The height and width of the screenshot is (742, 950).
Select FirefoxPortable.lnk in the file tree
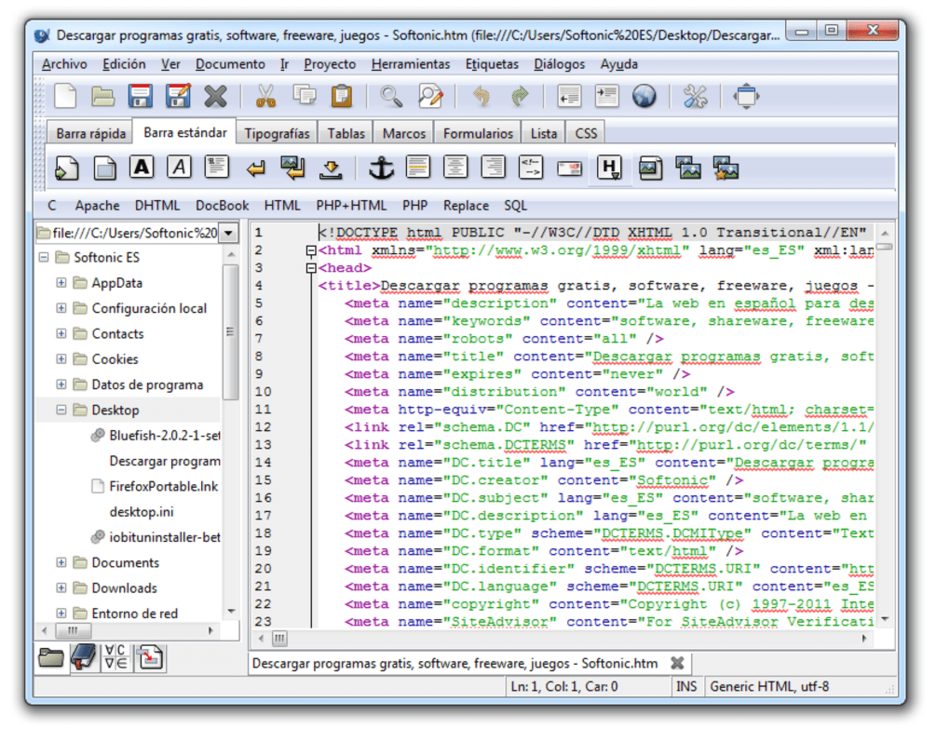163,486
